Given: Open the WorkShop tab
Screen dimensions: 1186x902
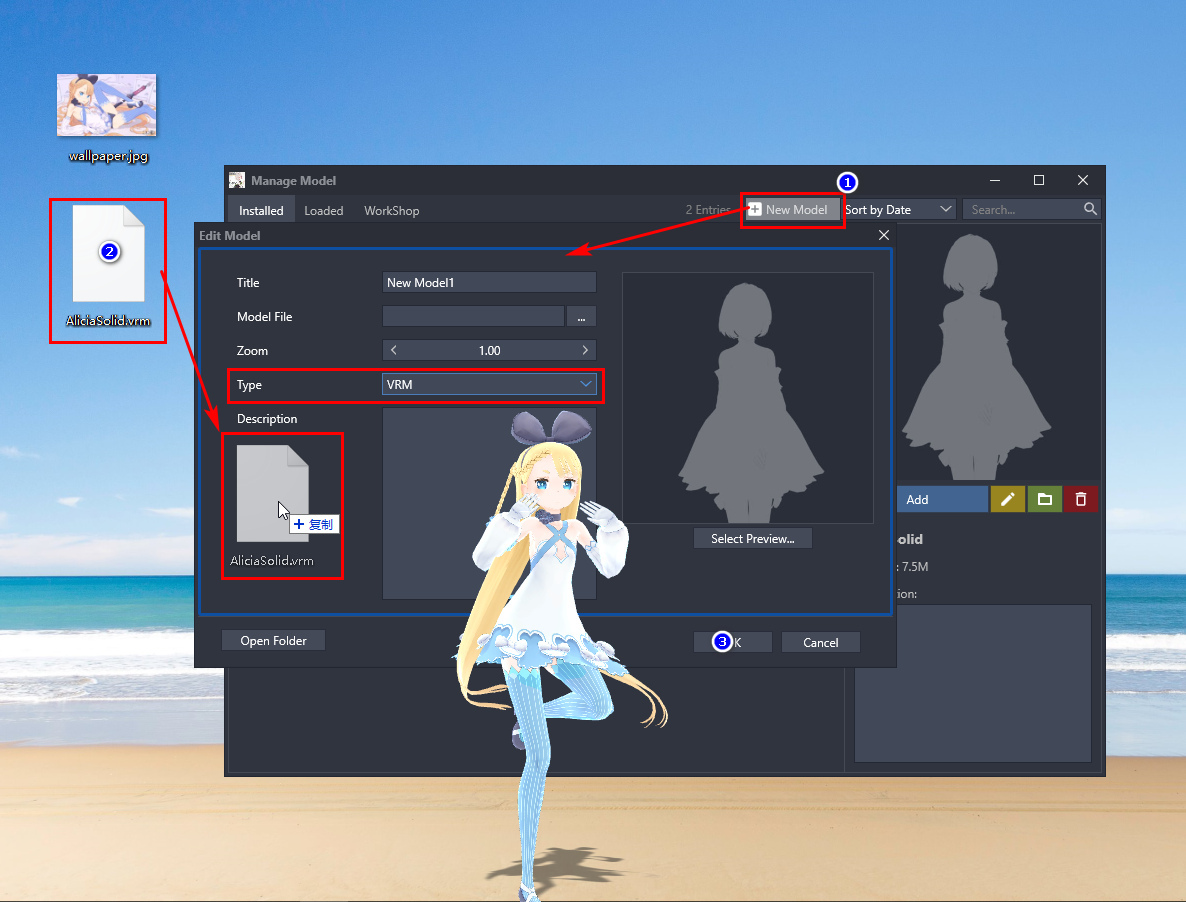Looking at the screenshot, I should 391,210.
